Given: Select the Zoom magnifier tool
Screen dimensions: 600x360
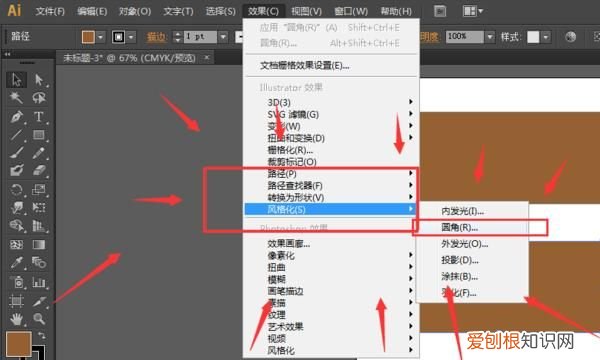Looking at the screenshot, I should pos(39,319).
